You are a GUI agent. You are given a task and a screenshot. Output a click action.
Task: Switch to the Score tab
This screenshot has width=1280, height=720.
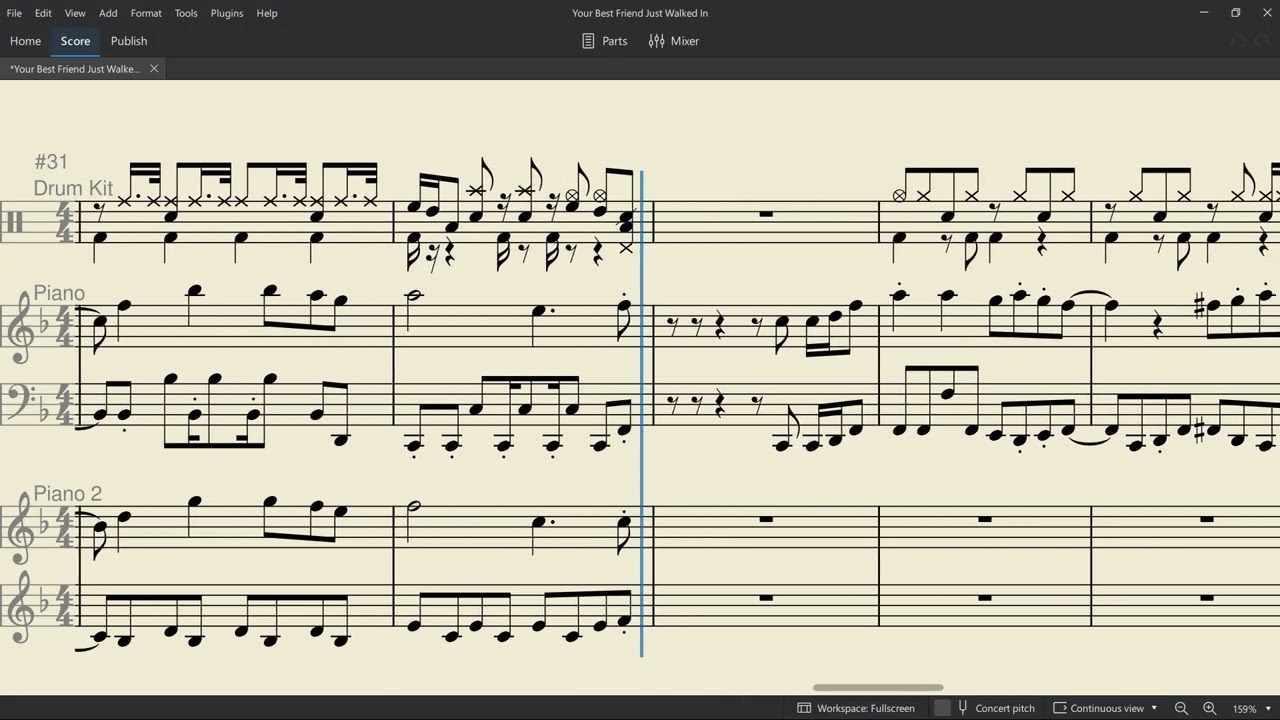(x=75, y=41)
